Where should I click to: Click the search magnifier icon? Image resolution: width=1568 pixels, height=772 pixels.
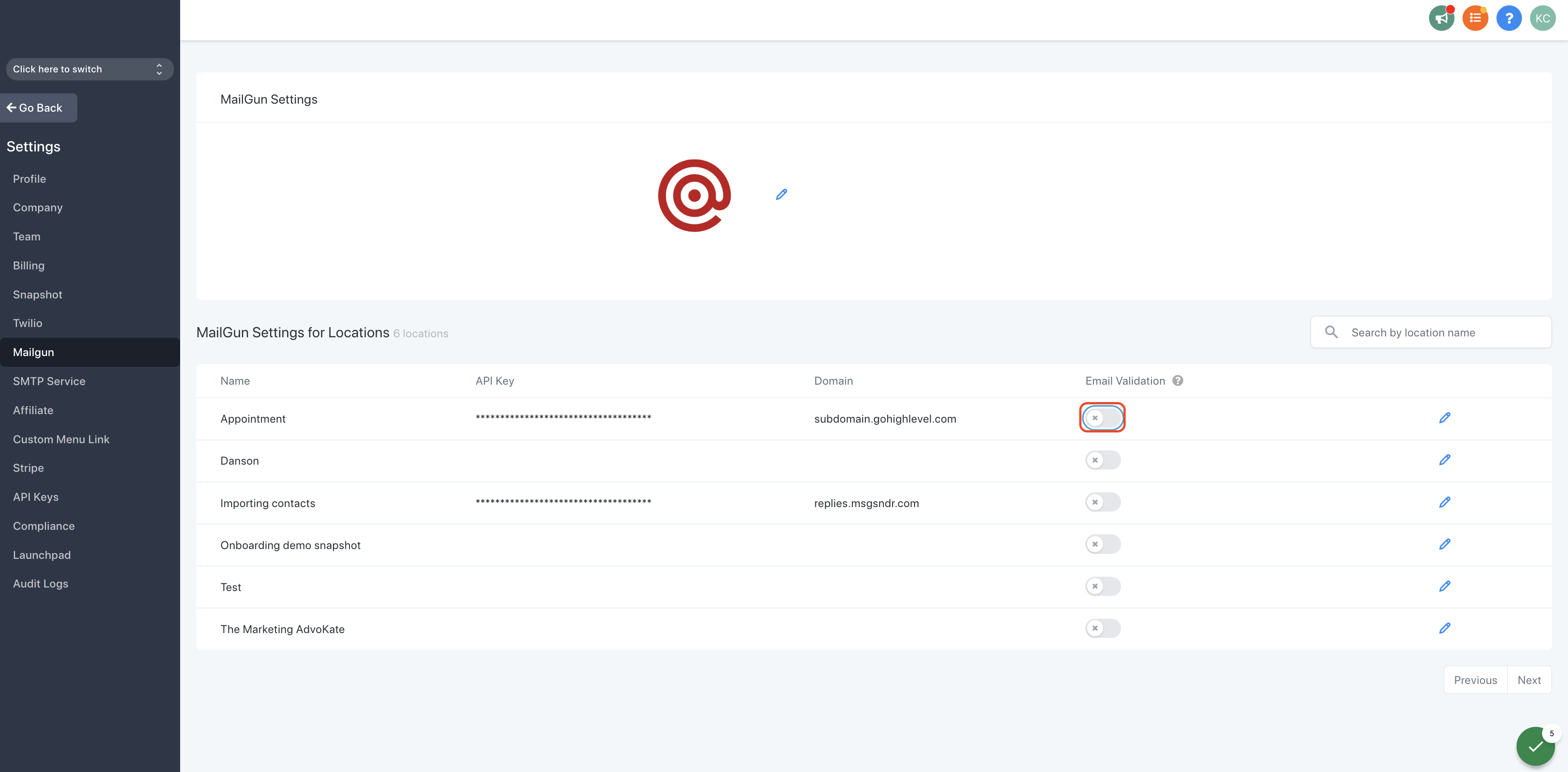(x=1331, y=332)
